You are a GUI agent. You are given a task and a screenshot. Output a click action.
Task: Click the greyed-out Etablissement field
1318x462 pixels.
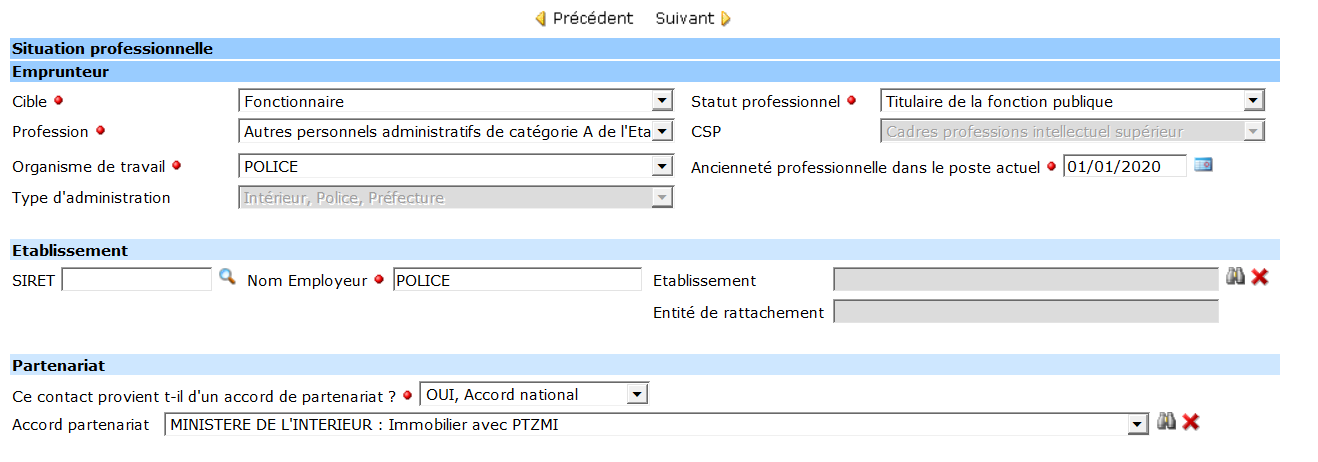pyautogui.click(x=1025, y=280)
